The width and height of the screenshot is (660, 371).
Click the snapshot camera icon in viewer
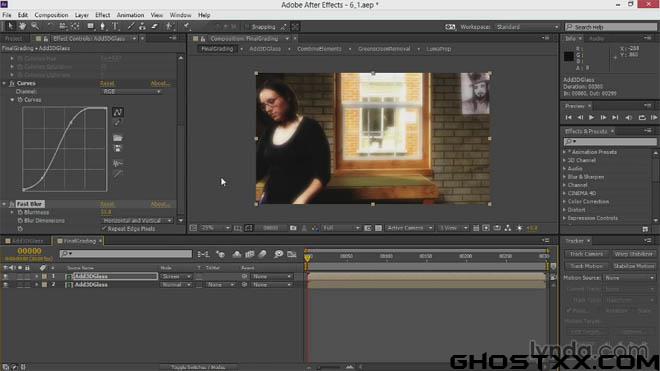click(293, 228)
